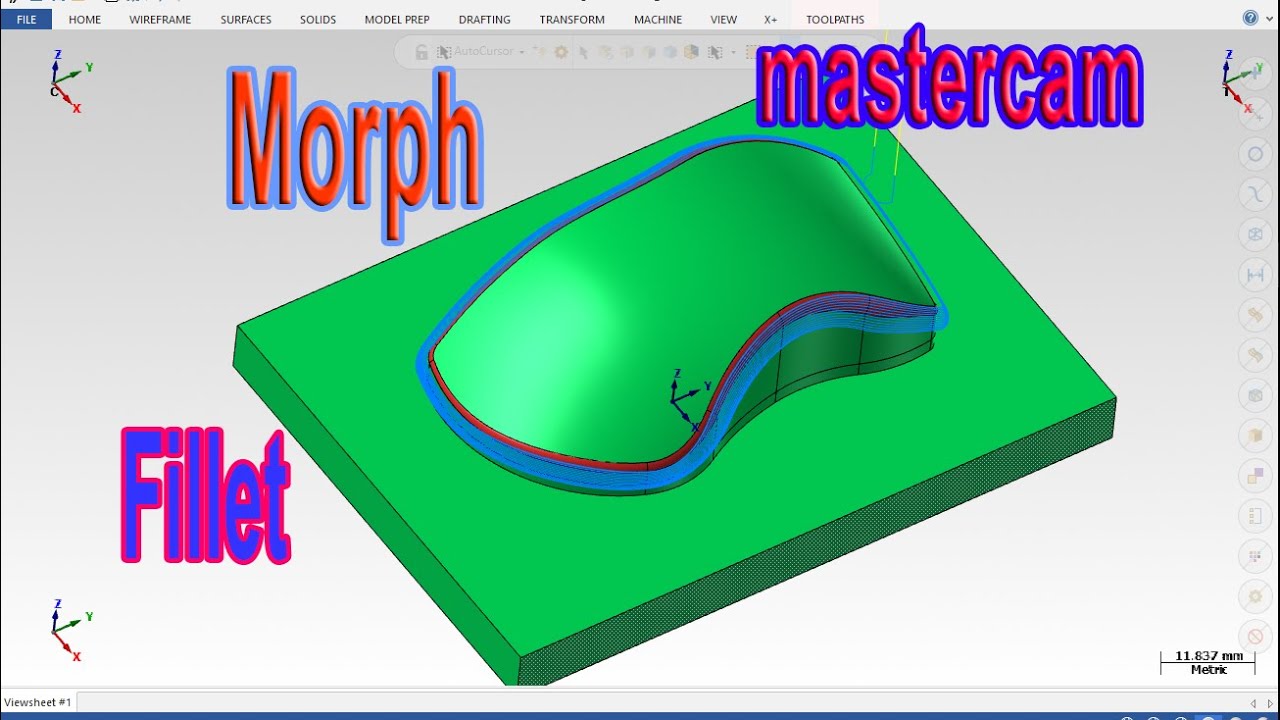Open the SURFACES ribbon tab
1280x720 pixels.
[246, 19]
